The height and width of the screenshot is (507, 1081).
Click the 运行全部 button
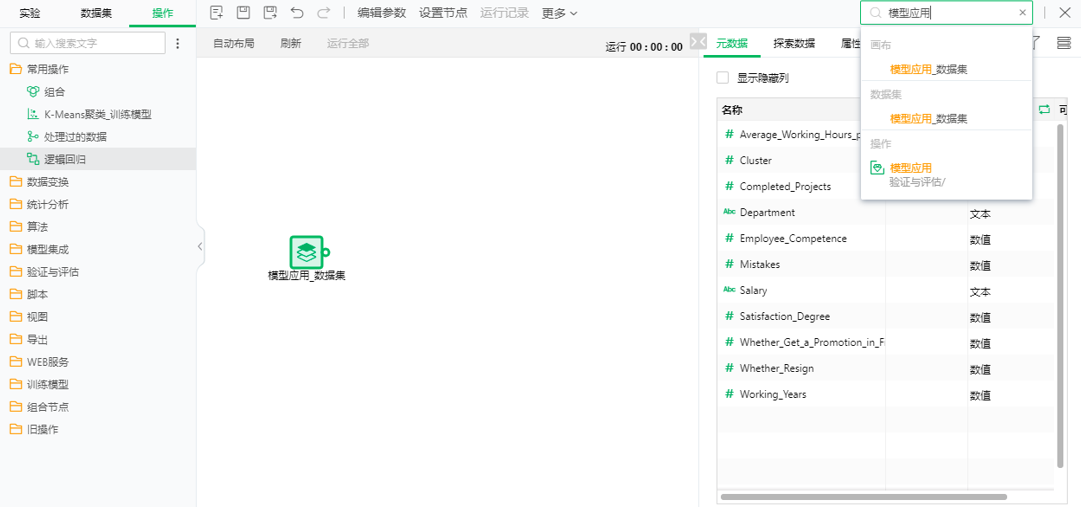click(x=348, y=43)
